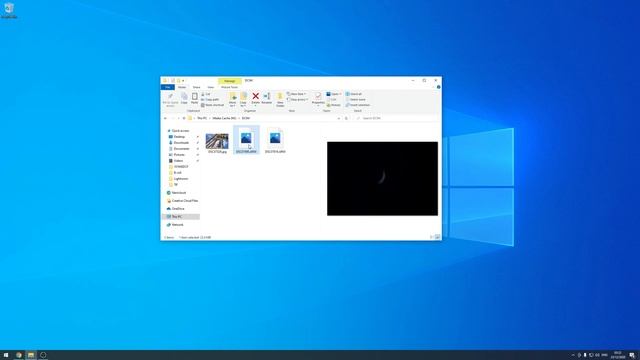640x360 pixels.
Task: Select Desktop in the navigation pane
Action: [179, 137]
